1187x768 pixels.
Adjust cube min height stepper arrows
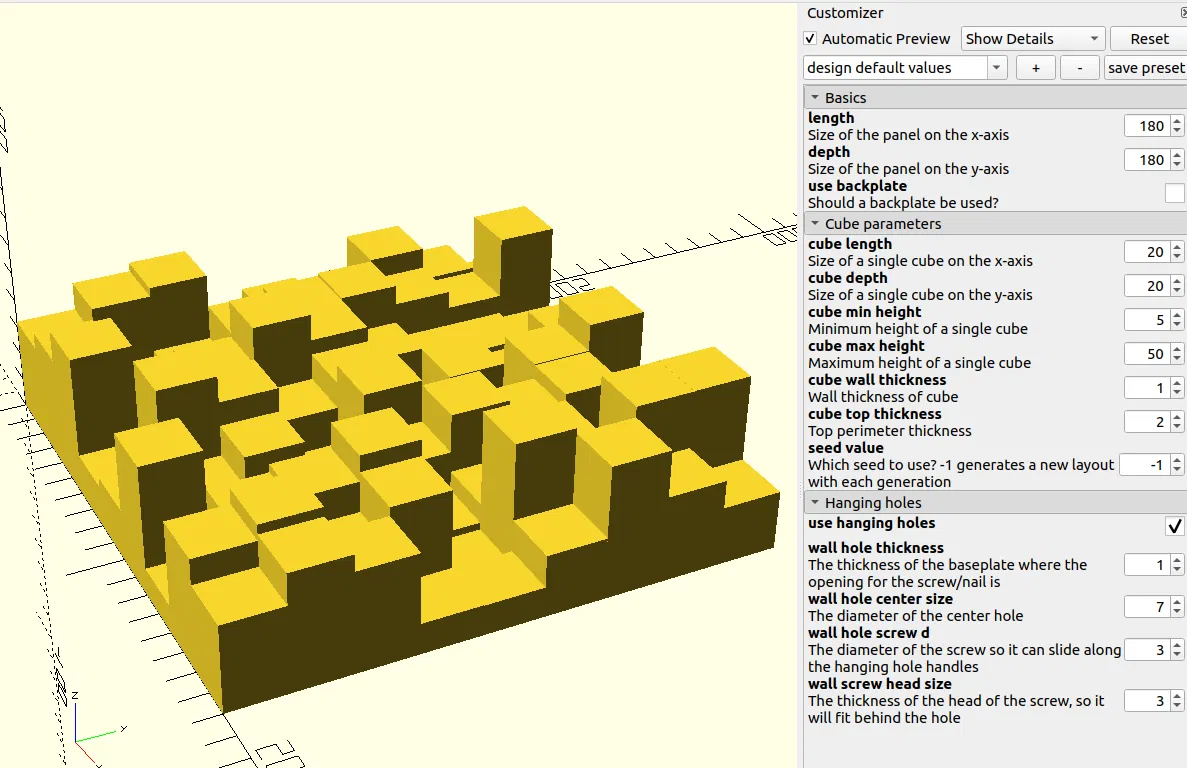coord(1176,320)
